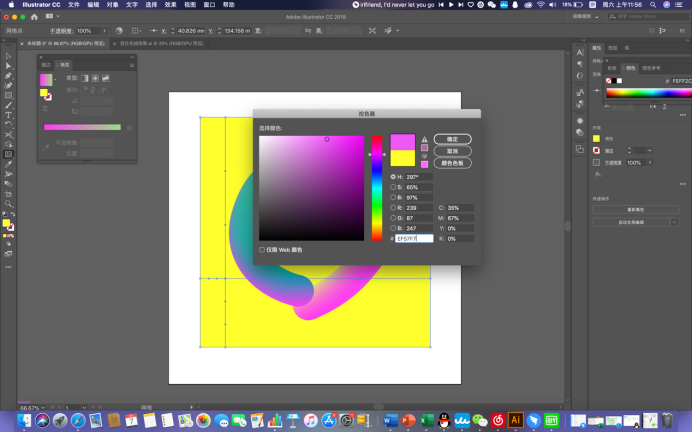
Task: Open the workspace switcher dropdown
Action: point(586,17)
